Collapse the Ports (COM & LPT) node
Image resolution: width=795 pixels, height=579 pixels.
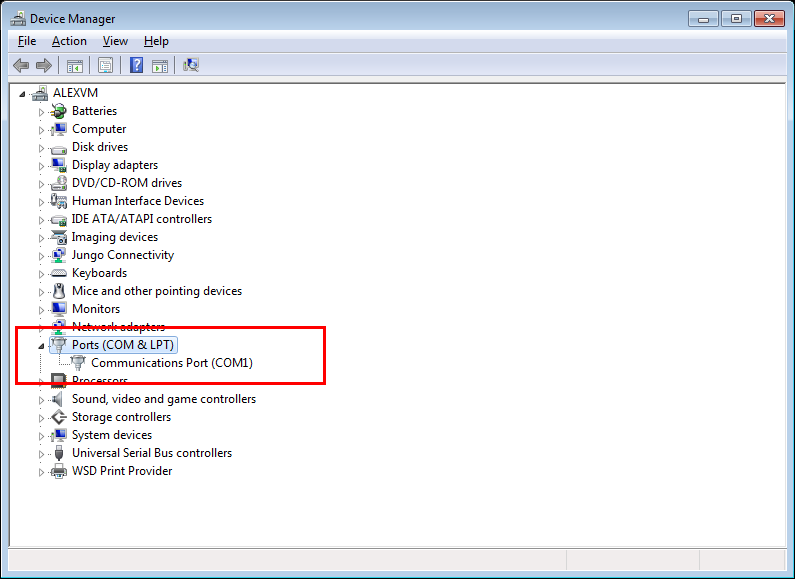pos(42,345)
